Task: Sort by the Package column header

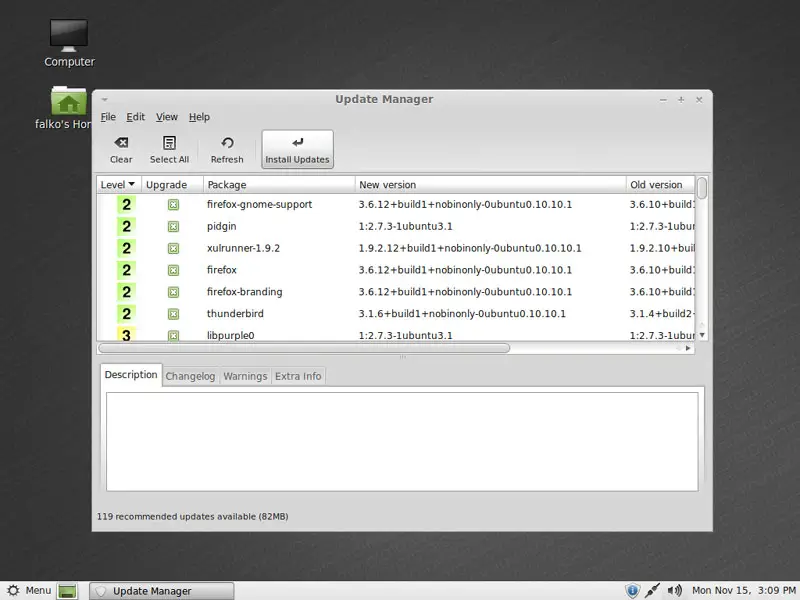Action: pyautogui.click(x=279, y=185)
